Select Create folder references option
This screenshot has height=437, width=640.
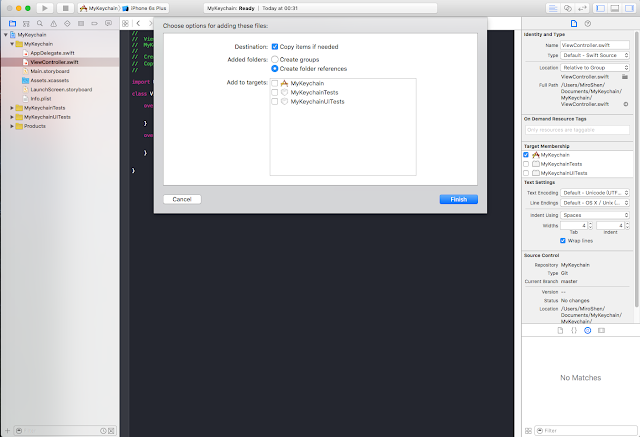click(x=275, y=69)
